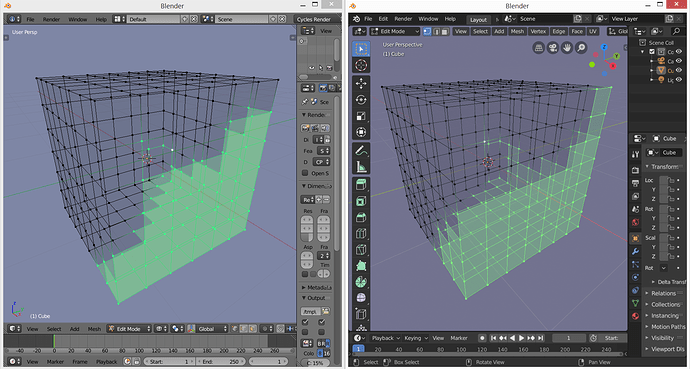The height and width of the screenshot is (369, 690).
Task: Toggle camera view icon in viewport
Action: coord(553,48)
